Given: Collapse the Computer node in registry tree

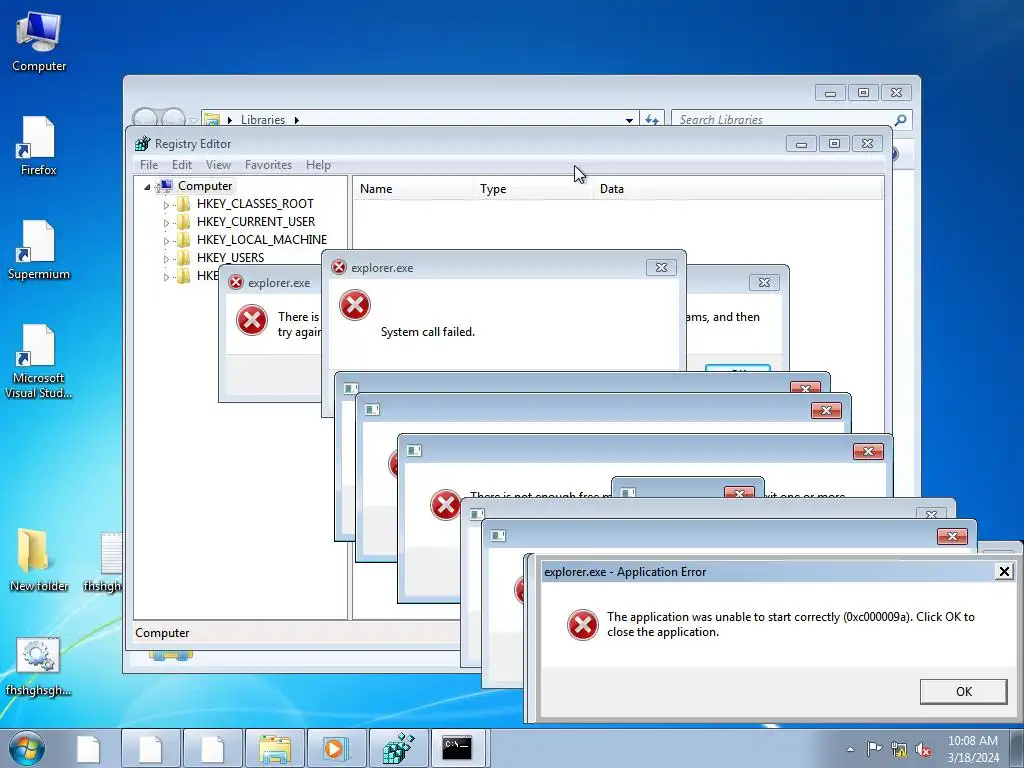Looking at the screenshot, I should (148, 187).
